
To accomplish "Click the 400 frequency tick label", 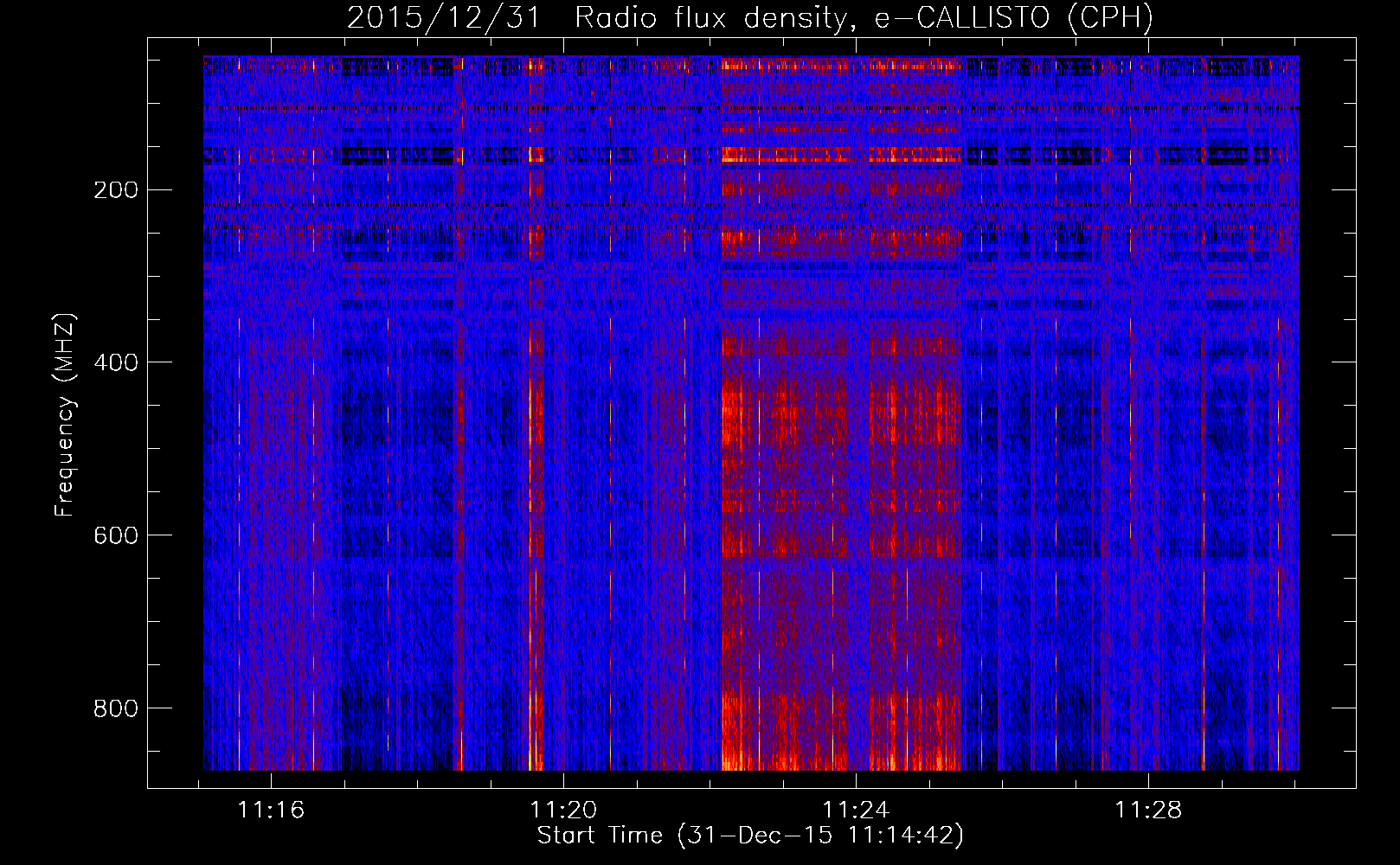I will [x=115, y=362].
